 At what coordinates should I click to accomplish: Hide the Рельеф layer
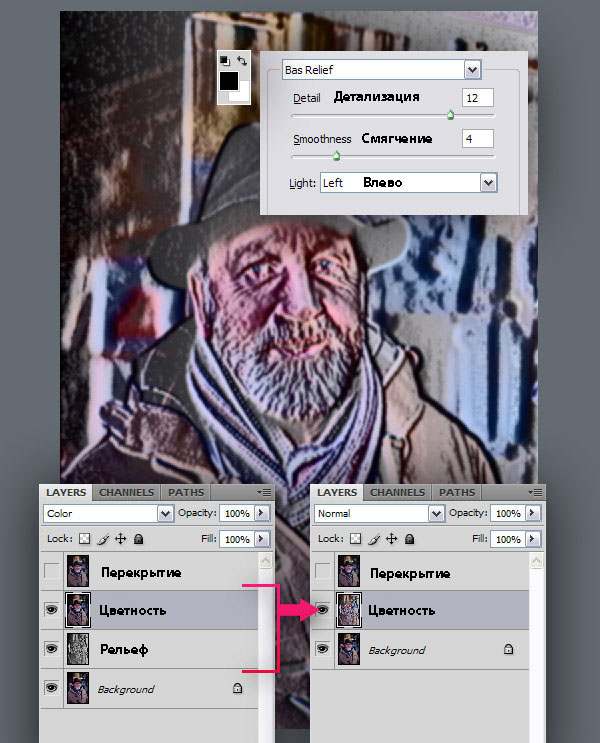pos(51,649)
